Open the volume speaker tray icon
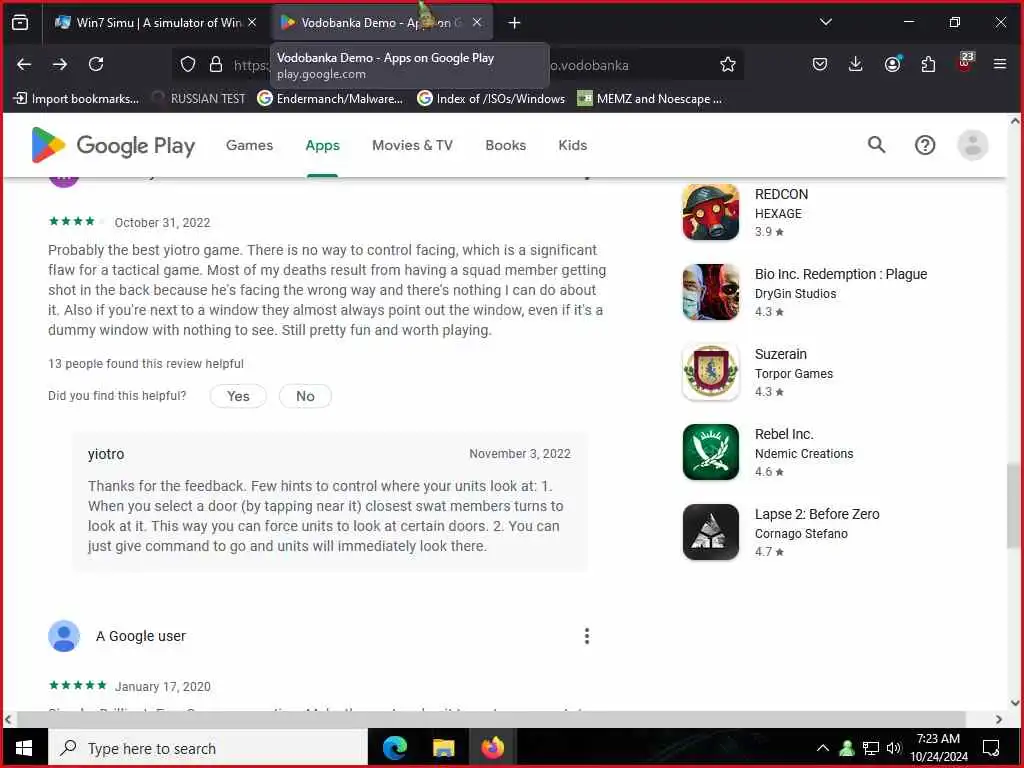Screen dimensions: 1024x768 pyautogui.click(x=894, y=748)
